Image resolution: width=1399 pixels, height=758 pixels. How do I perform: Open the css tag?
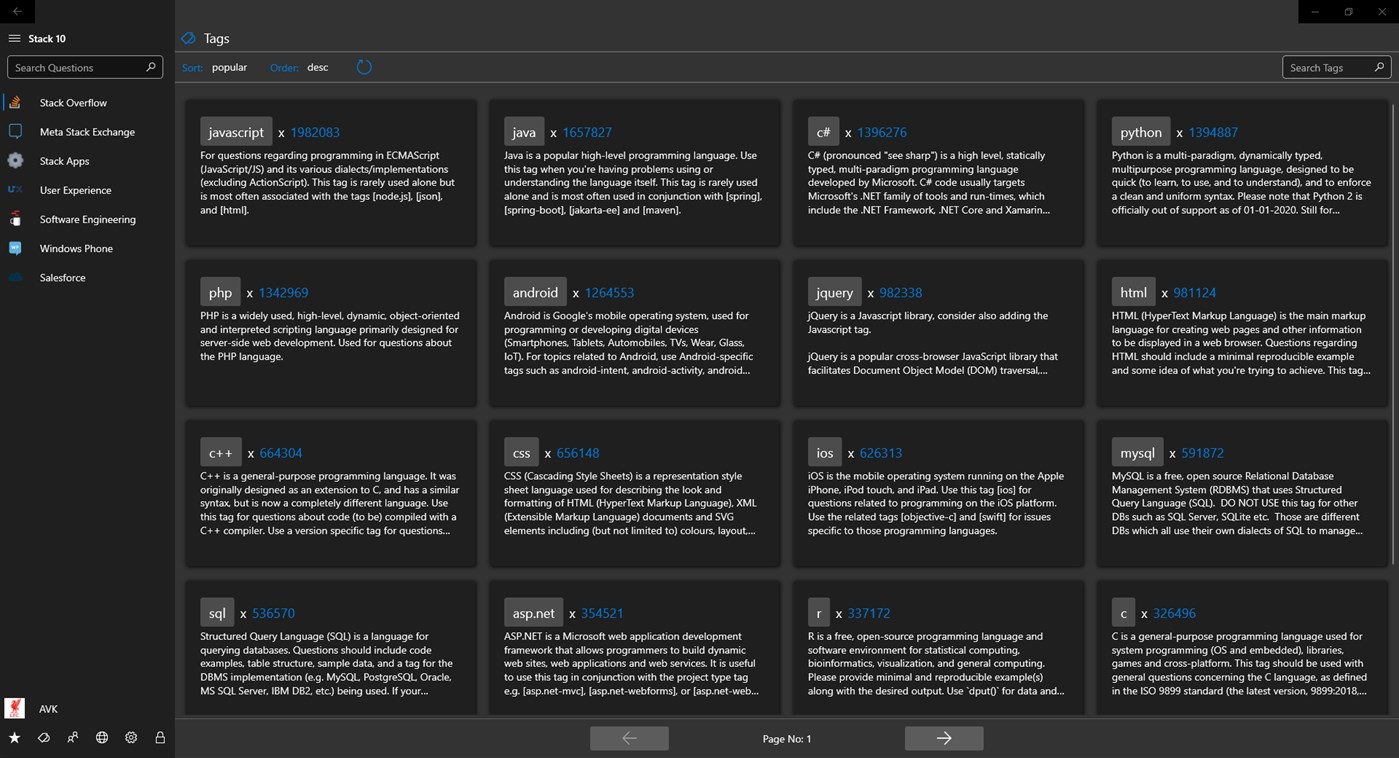[x=521, y=452]
